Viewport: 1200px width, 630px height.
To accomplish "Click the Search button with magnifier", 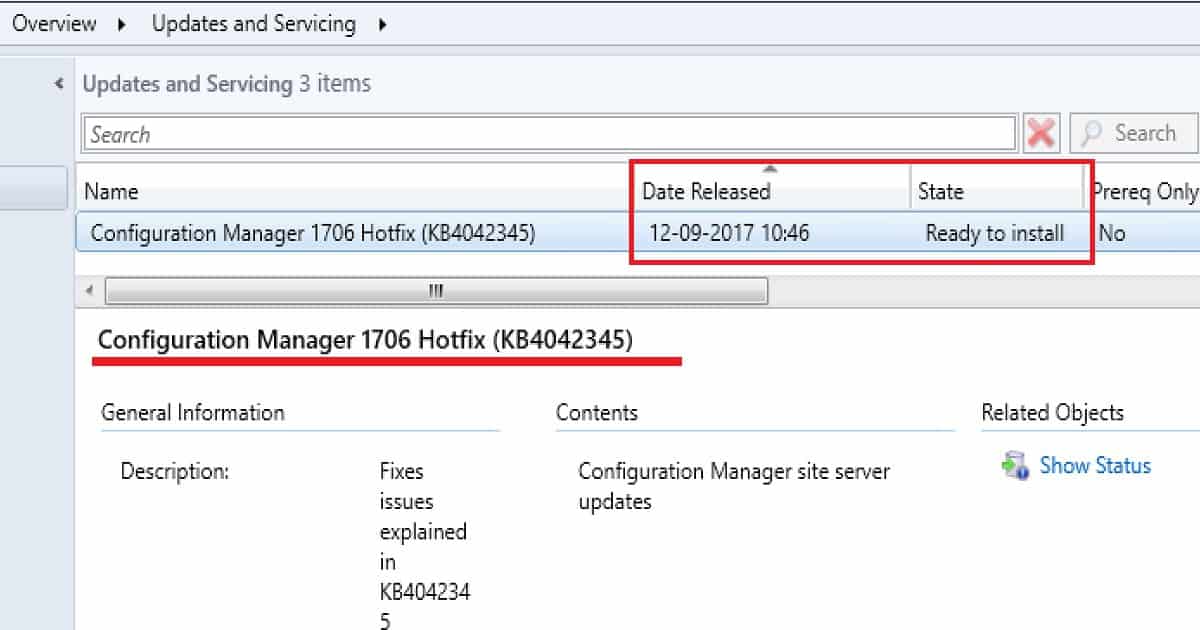I will tap(1133, 133).
